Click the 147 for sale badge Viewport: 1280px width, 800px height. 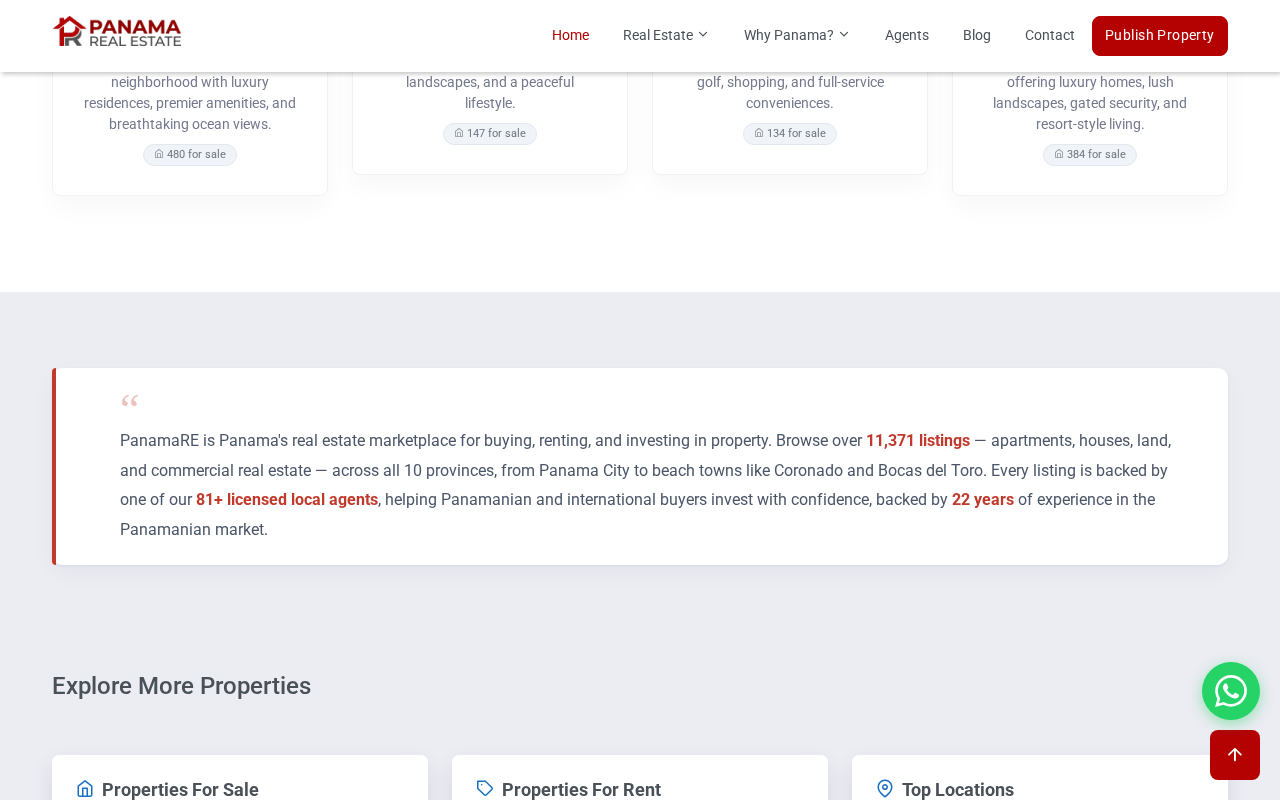(490, 134)
